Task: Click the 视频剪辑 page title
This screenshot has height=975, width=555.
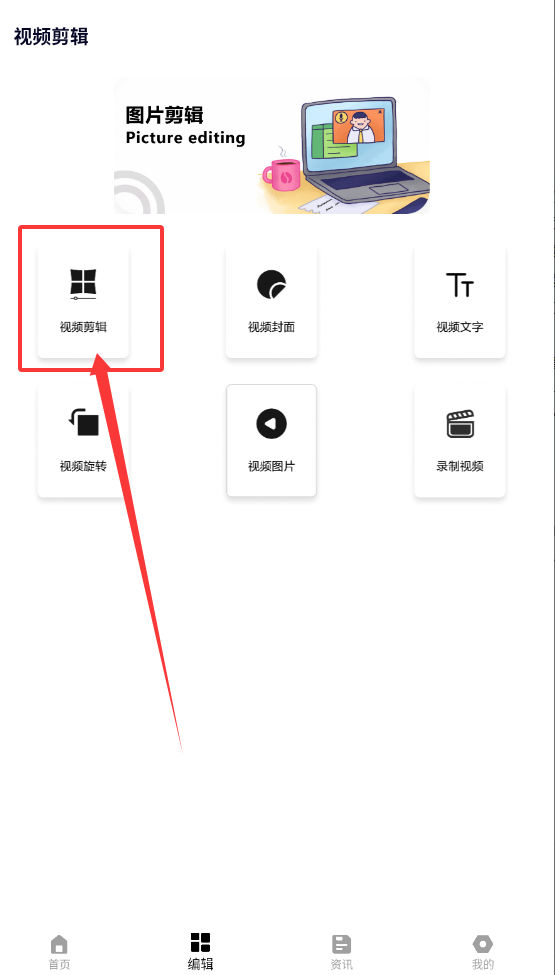Action: [x=51, y=37]
